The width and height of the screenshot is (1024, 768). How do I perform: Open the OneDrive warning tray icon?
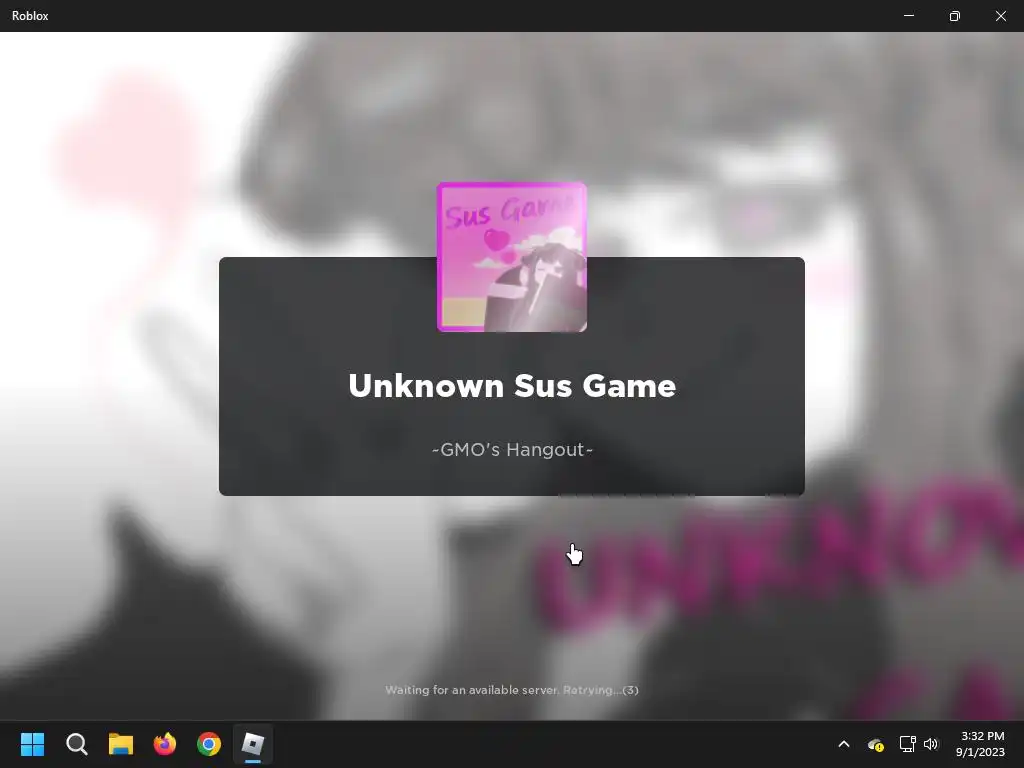coord(876,744)
